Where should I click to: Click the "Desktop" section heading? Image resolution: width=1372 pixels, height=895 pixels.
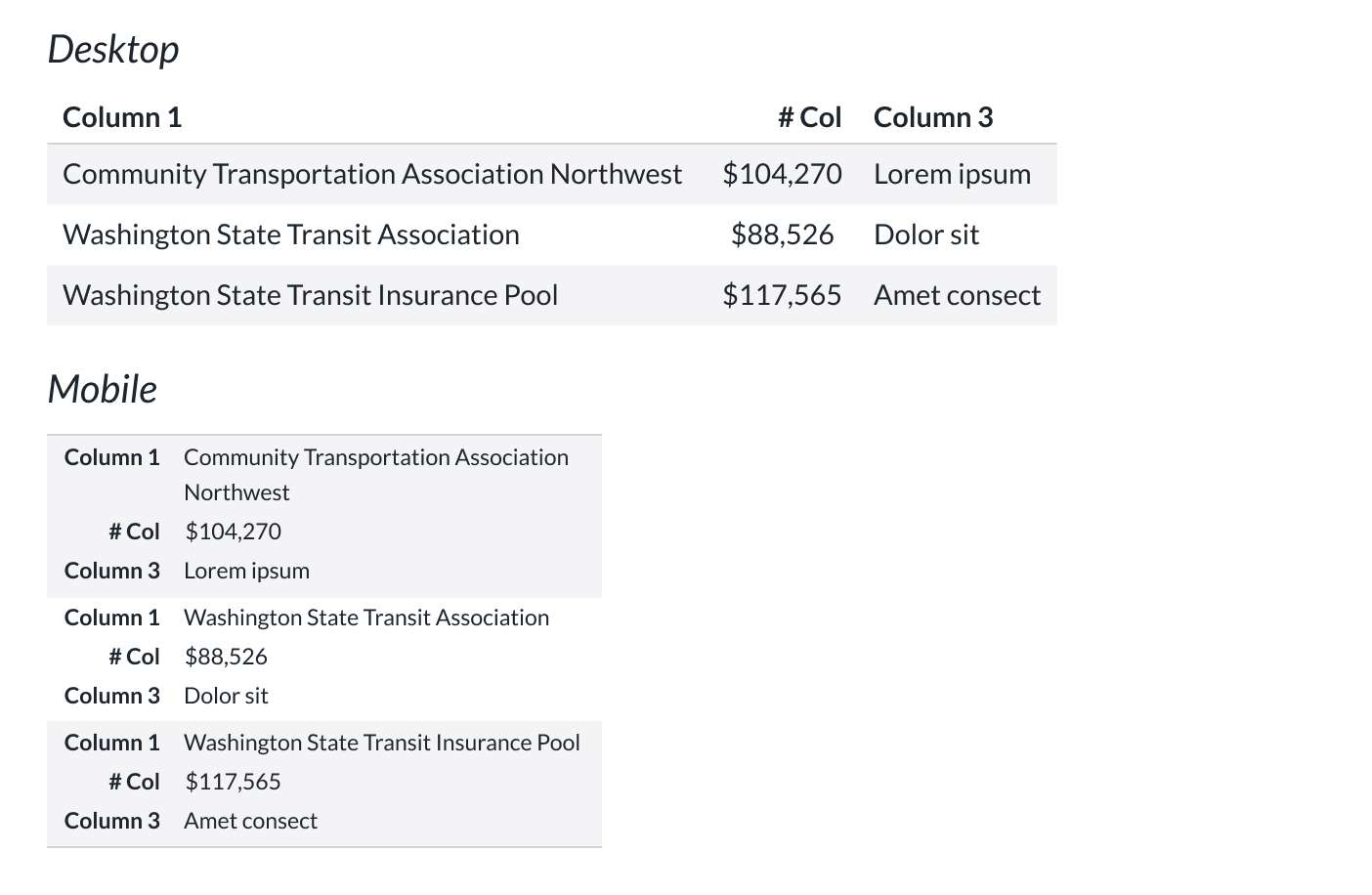pyautogui.click(x=113, y=50)
